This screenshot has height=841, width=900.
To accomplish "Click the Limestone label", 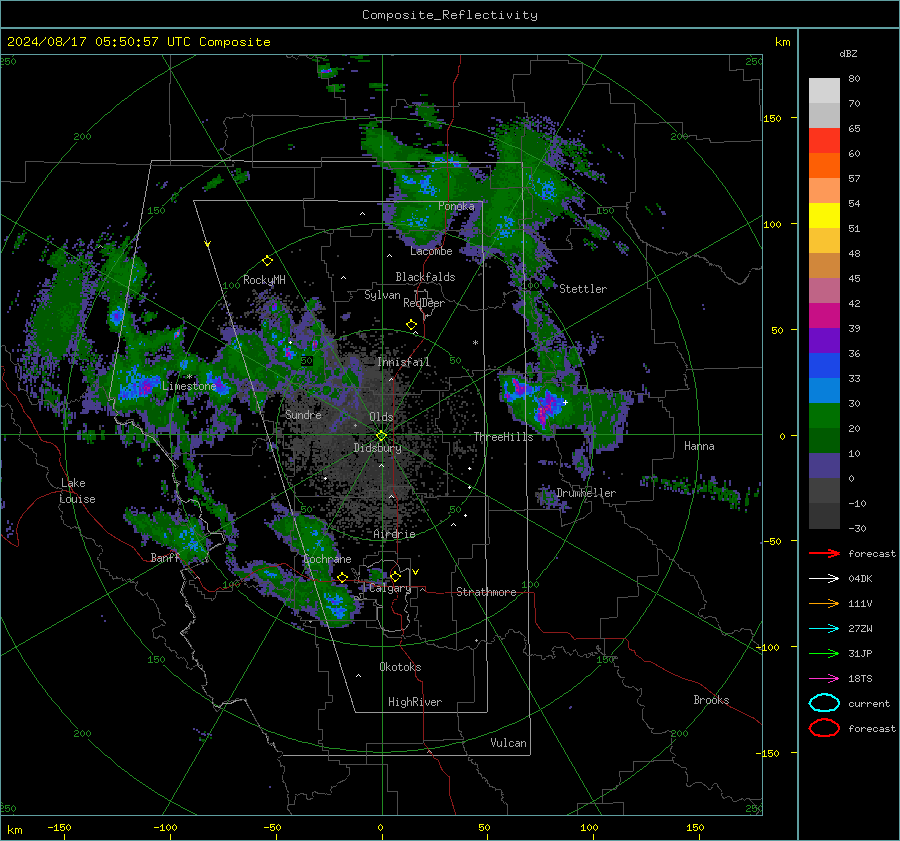I will click(189, 386).
